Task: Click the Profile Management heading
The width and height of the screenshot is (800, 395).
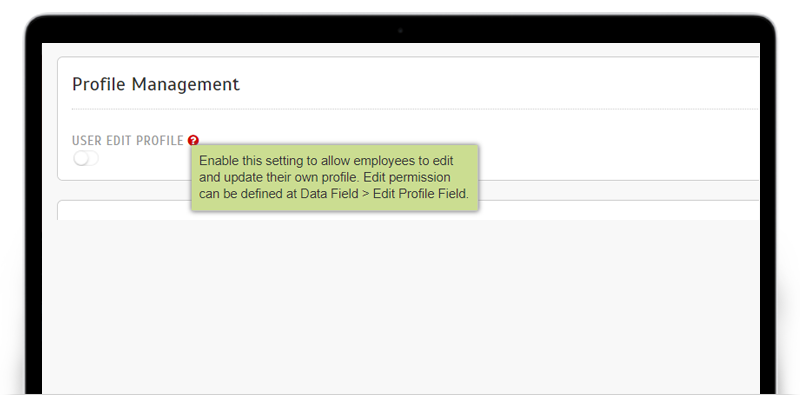Action: (x=156, y=84)
